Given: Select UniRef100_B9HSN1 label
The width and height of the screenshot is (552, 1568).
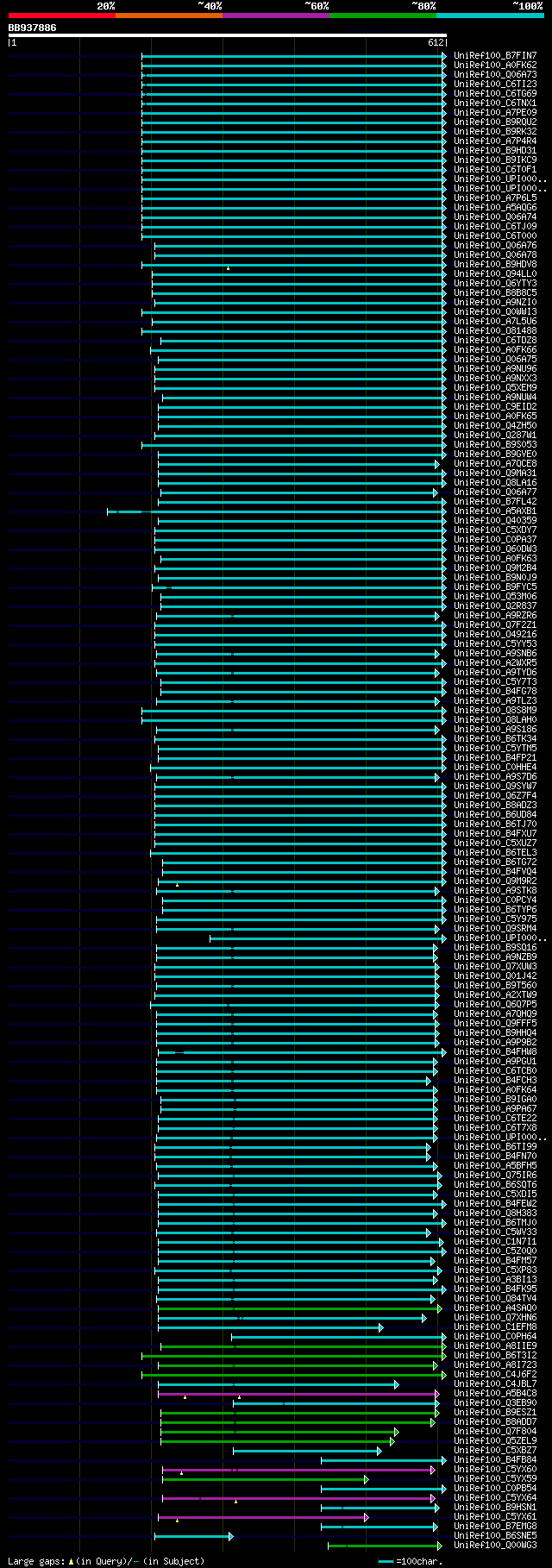Looking at the screenshot, I should 495,1507.
